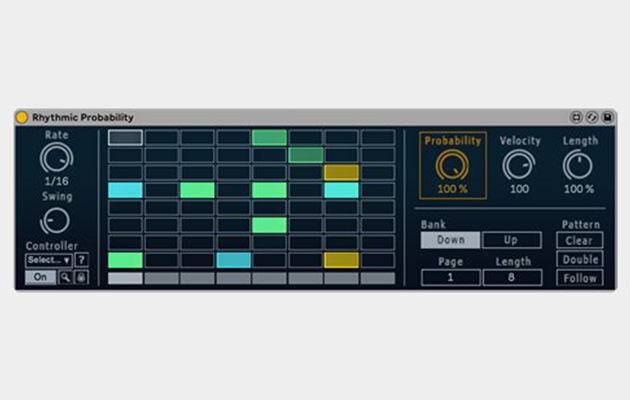
Task: Click the lock icon under Controller
Action: point(81,277)
